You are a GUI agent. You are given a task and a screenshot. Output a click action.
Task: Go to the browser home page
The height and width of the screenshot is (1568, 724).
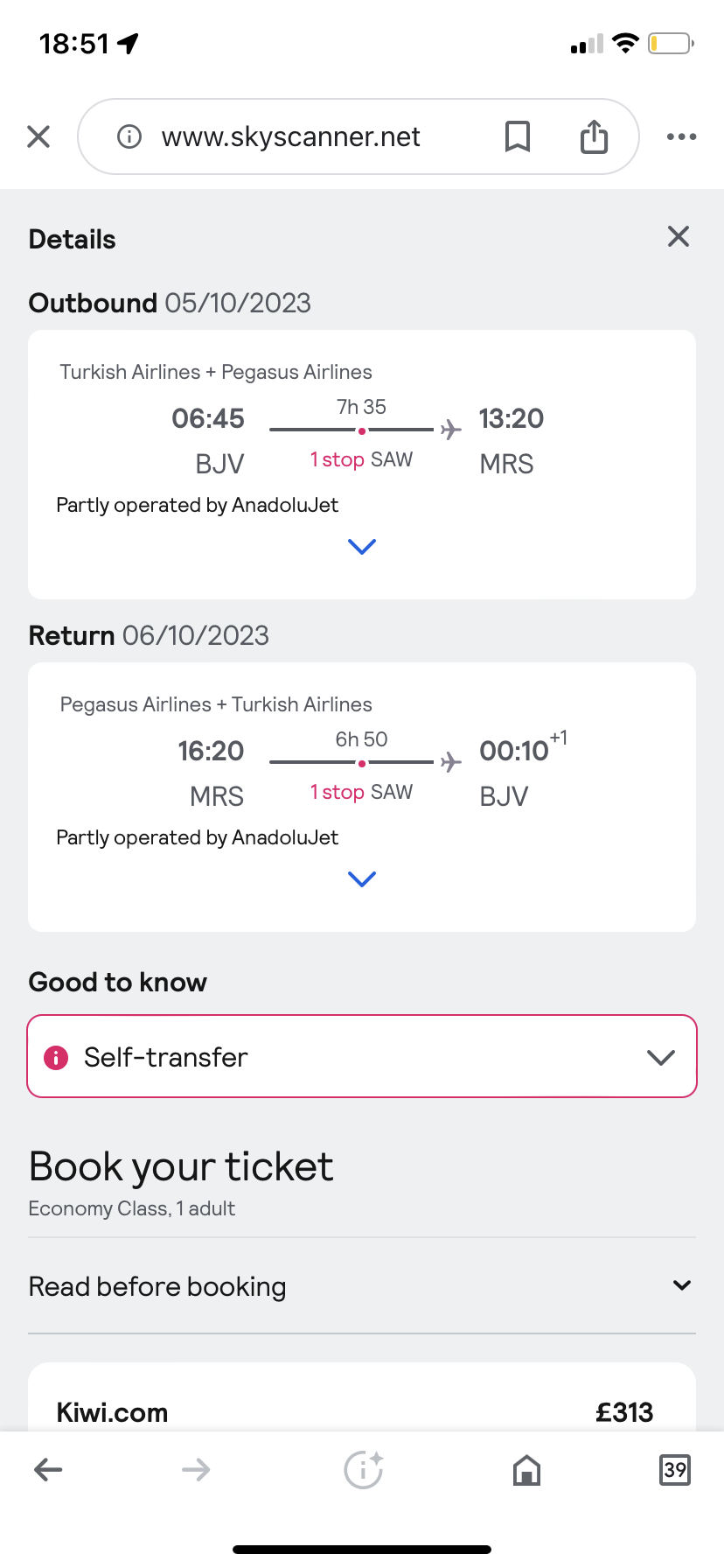526,1470
